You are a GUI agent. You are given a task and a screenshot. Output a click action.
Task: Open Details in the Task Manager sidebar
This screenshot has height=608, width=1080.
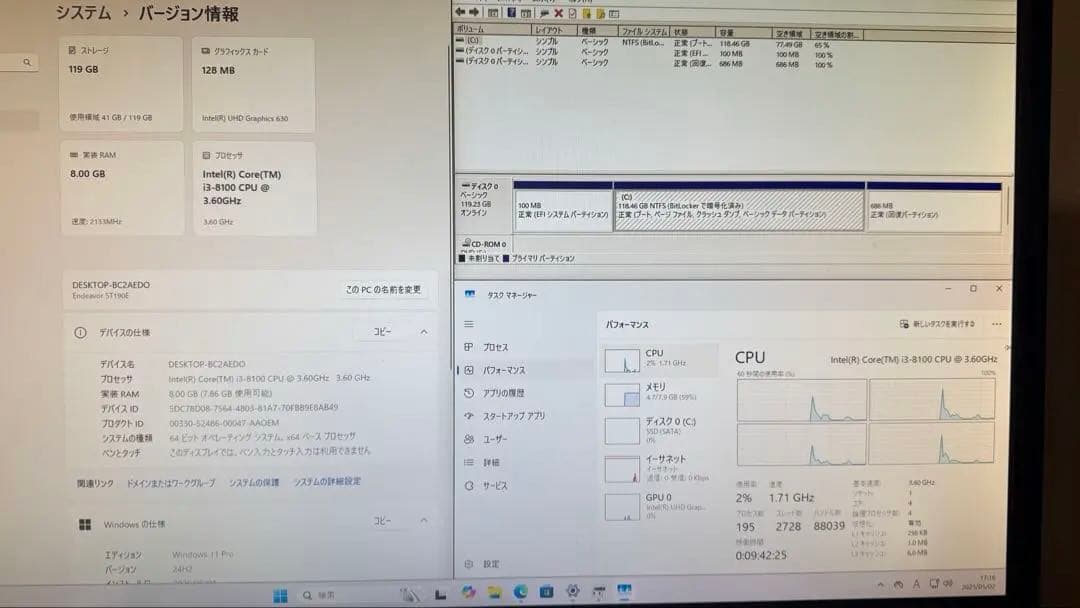492,460
